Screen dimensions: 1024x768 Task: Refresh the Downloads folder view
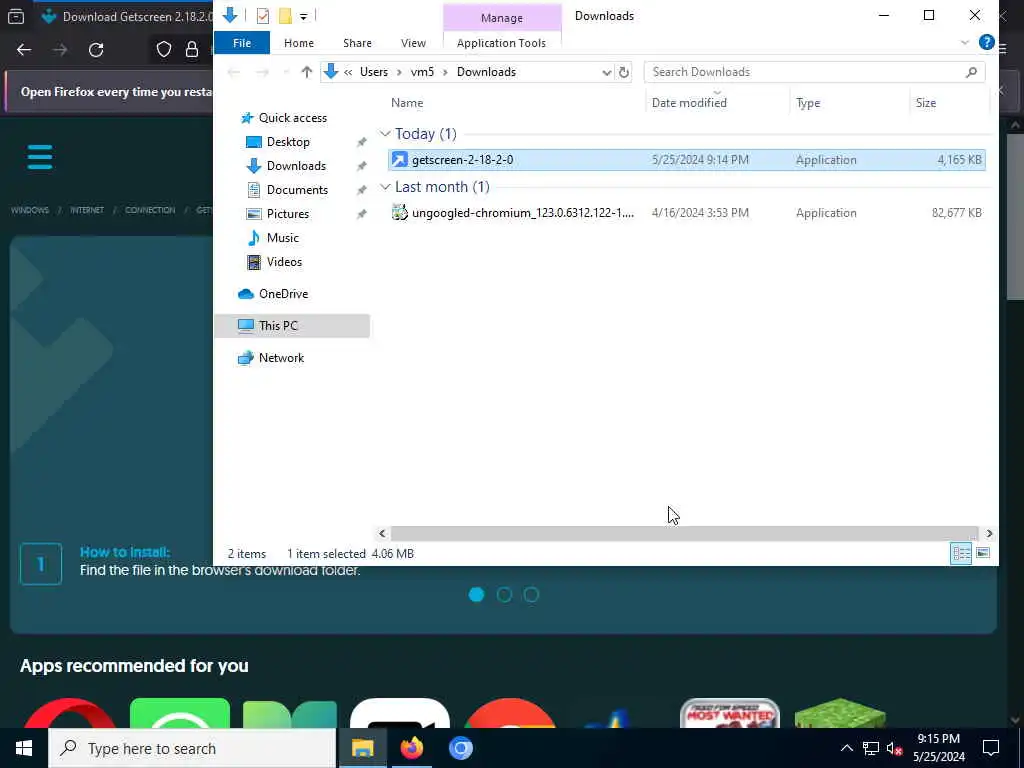coord(624,72)
